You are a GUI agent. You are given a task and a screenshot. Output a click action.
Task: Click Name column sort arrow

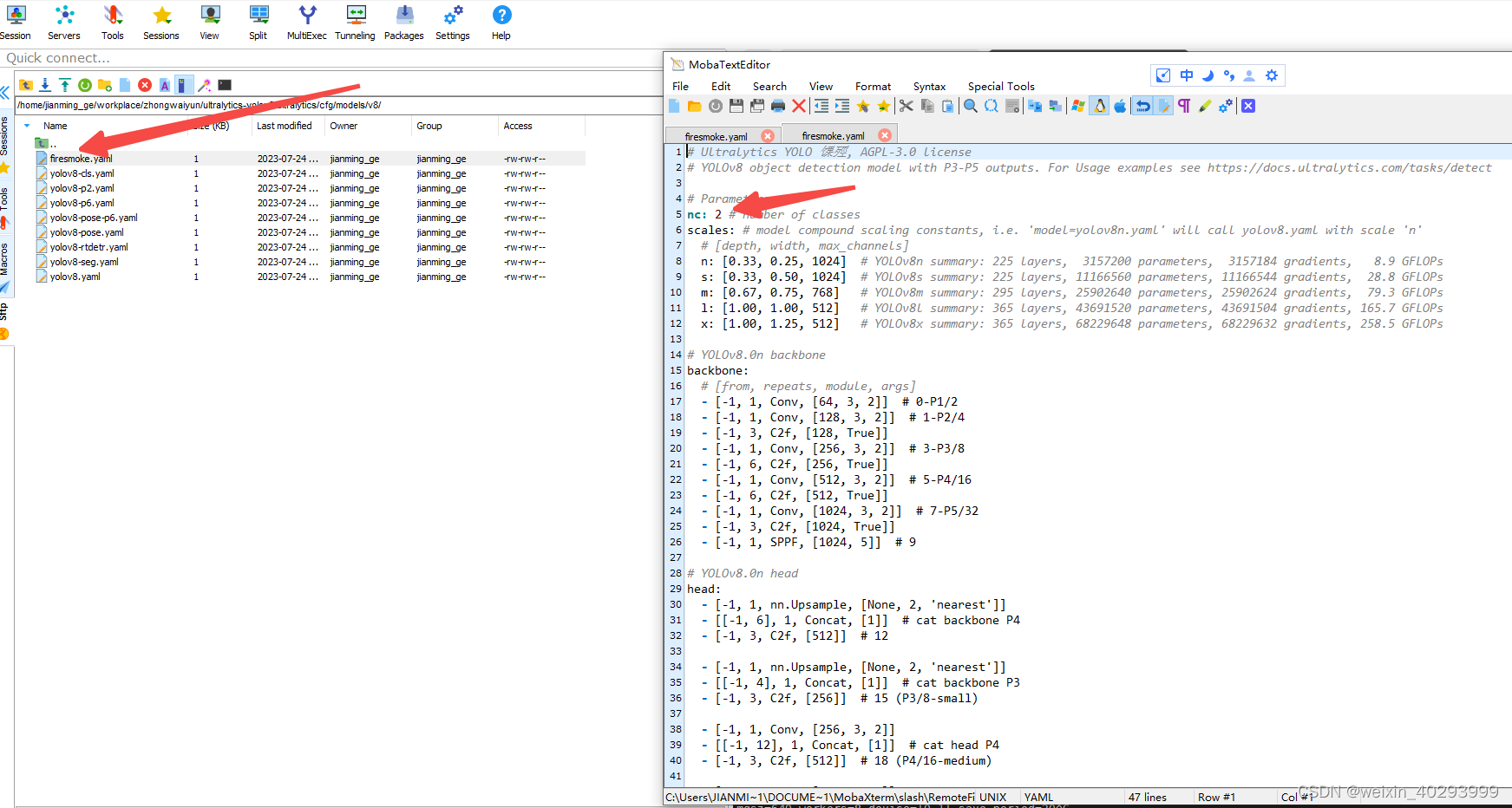pyautogui.click(x=27, y=126)
